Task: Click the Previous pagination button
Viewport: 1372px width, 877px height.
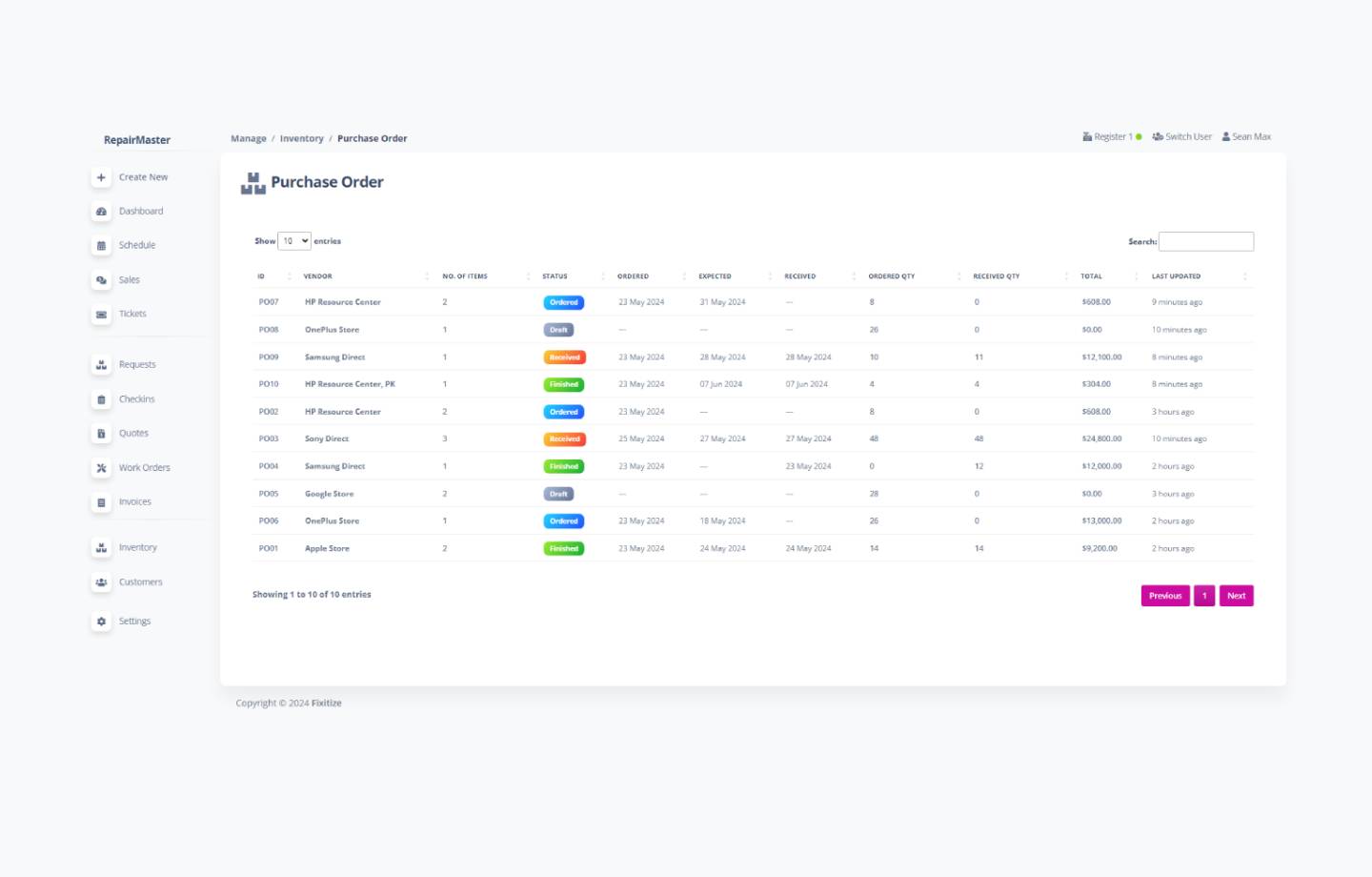Action: 1164,596
